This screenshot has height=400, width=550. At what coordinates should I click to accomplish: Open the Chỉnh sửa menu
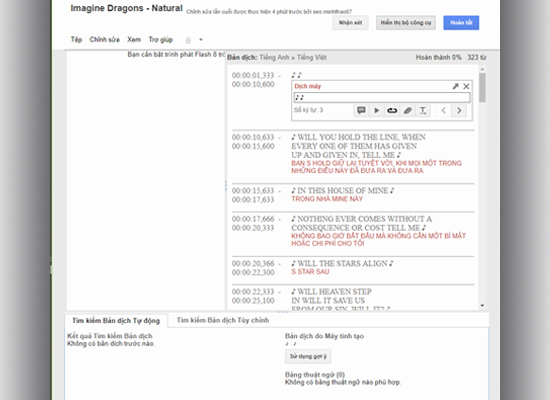[x=104, y=39]
